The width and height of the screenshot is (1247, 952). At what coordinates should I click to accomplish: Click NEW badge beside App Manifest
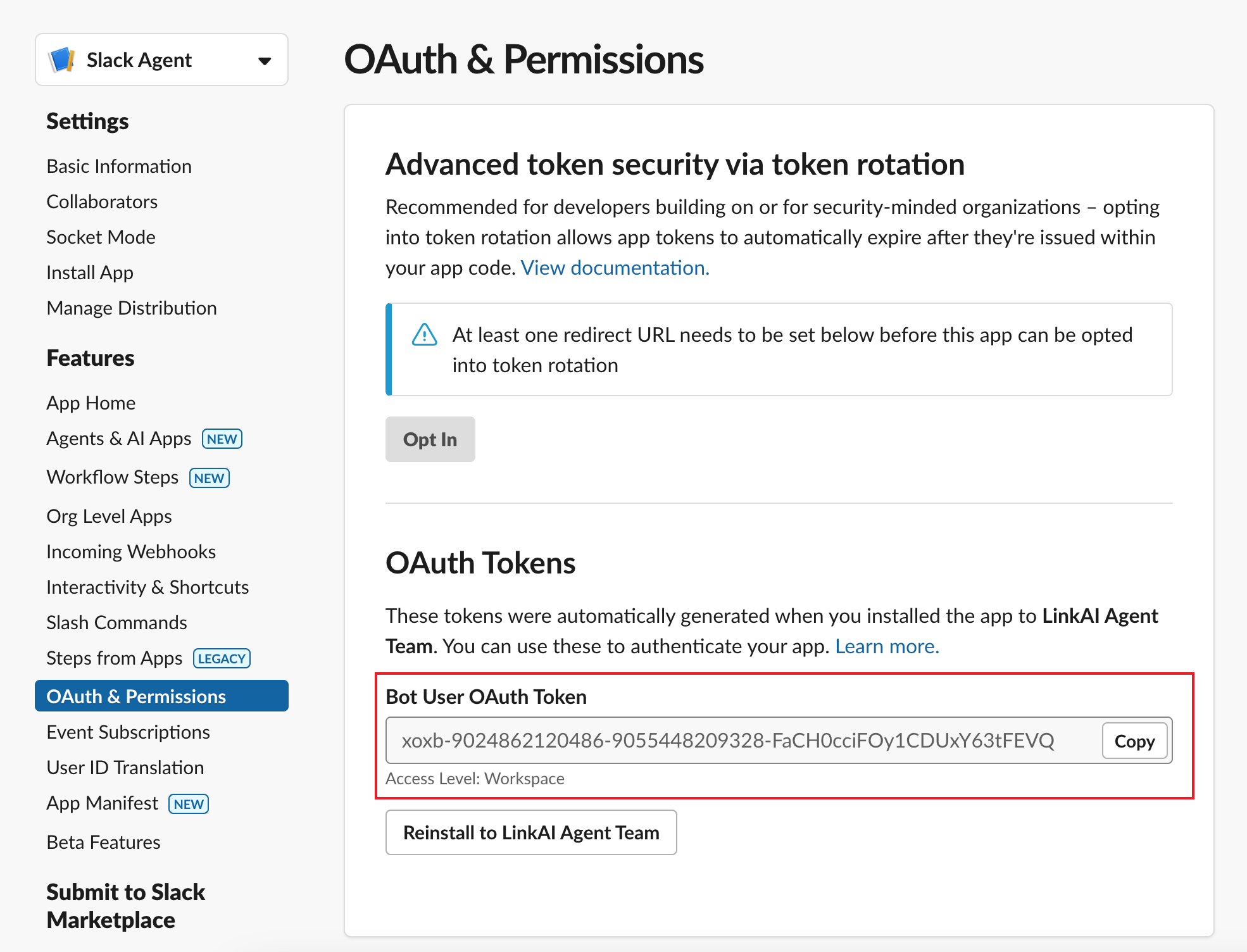click(189, 804)
